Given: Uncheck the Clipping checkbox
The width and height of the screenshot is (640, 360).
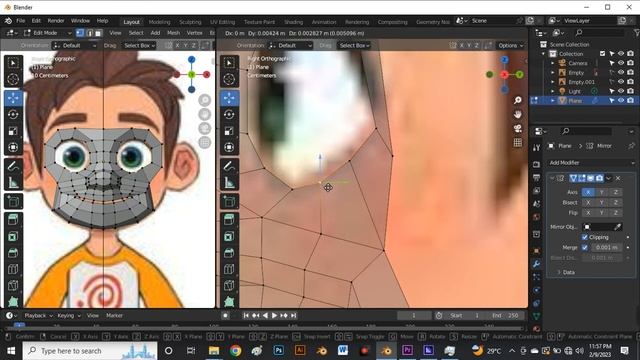Looking at the screenshot, I should (584, 237).
